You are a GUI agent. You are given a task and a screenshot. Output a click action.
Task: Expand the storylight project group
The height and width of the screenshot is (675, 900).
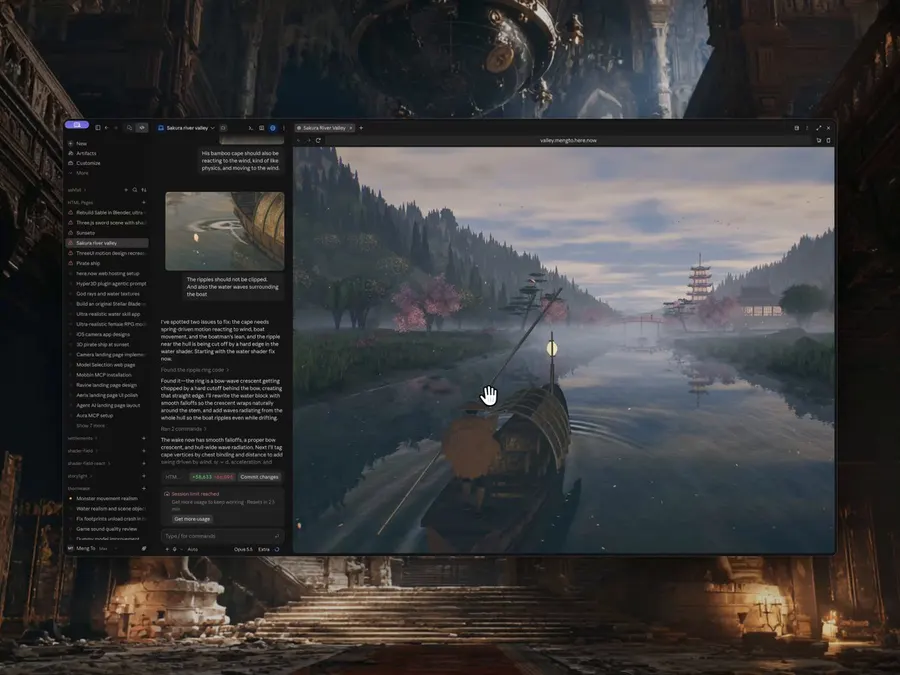point(79,476)
